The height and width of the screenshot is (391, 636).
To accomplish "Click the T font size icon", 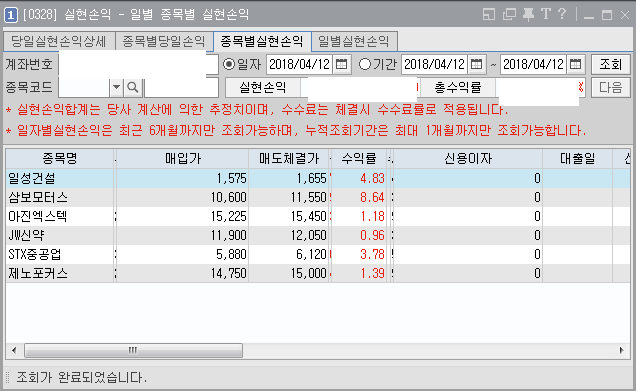I will 546,14.
